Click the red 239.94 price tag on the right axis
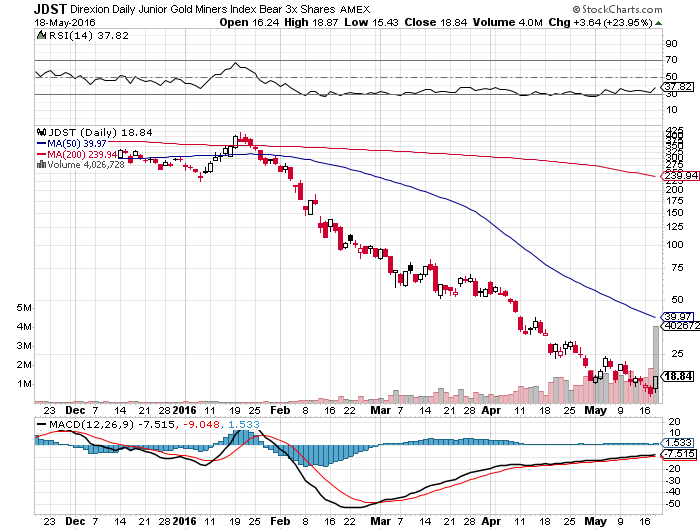This screenshot has height=530, width=700. [680, 176]
